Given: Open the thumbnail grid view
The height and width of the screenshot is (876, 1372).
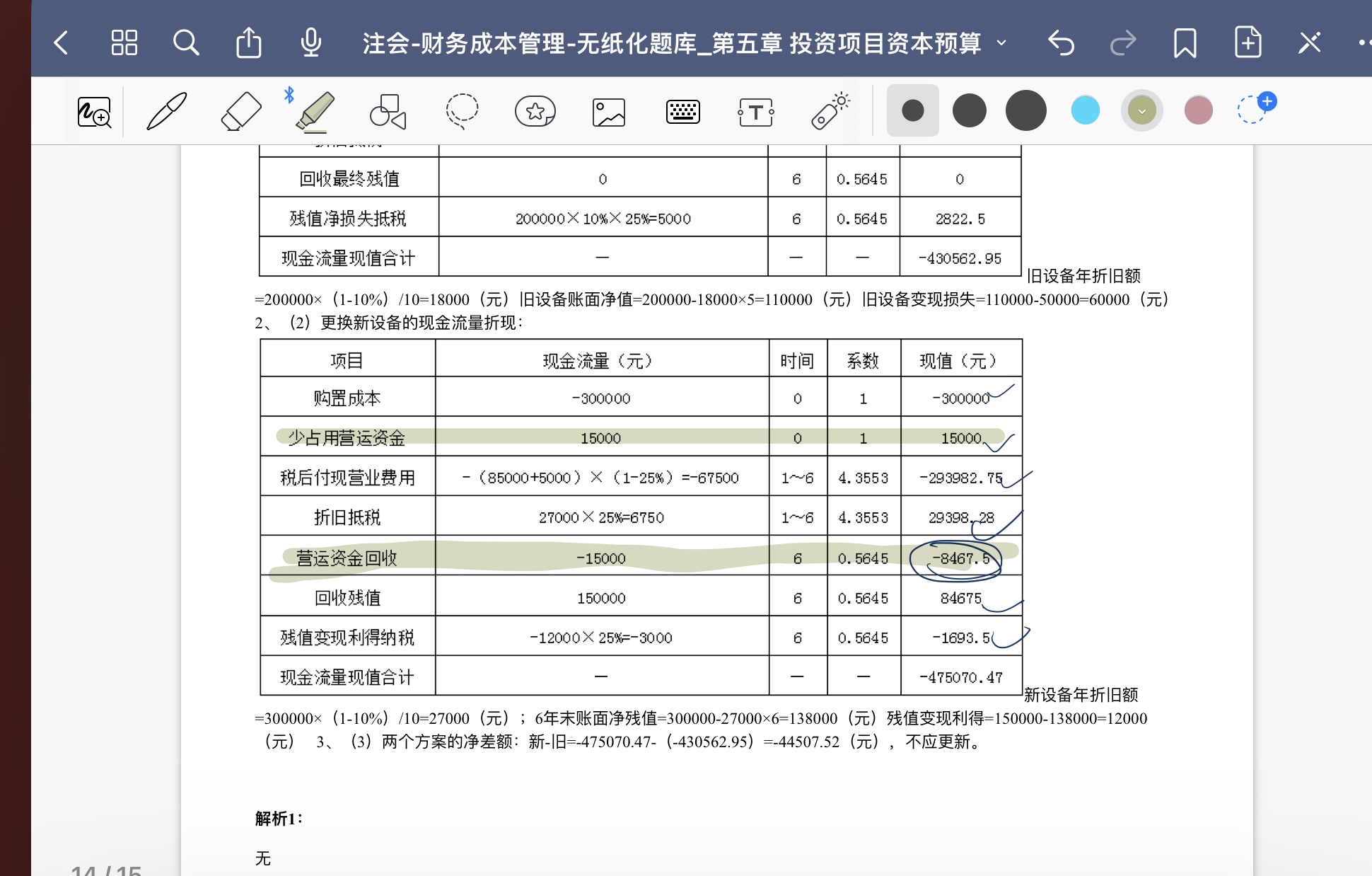Looking at the screenshot, I should pos(124,43).
